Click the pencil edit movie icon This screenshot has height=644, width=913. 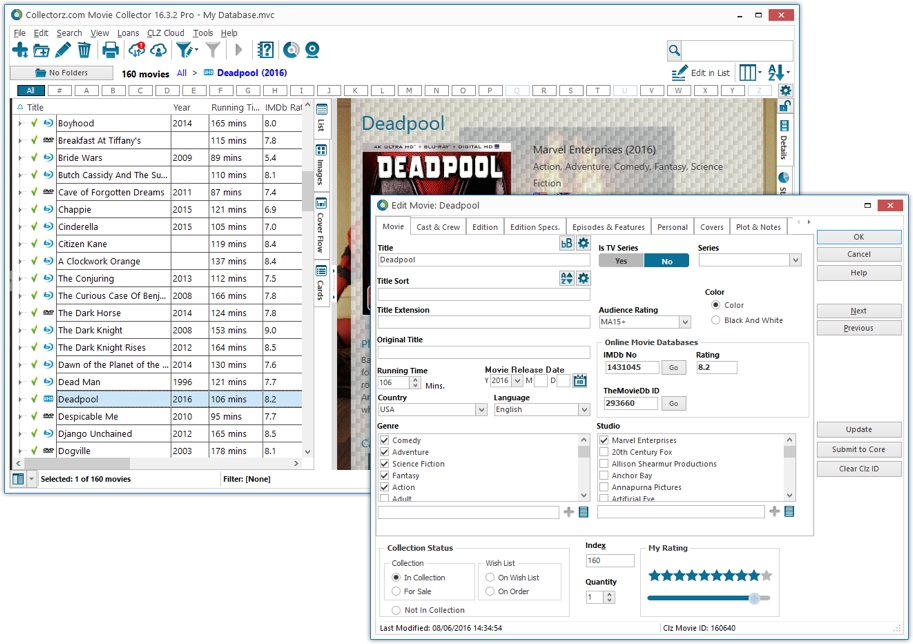(x=63, y=50)
